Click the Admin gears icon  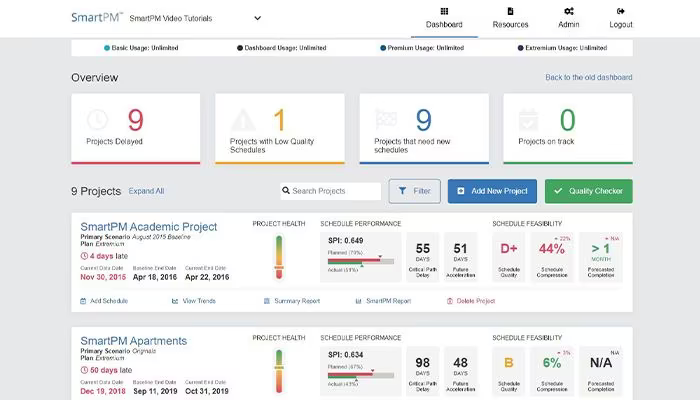pos(569,11)
